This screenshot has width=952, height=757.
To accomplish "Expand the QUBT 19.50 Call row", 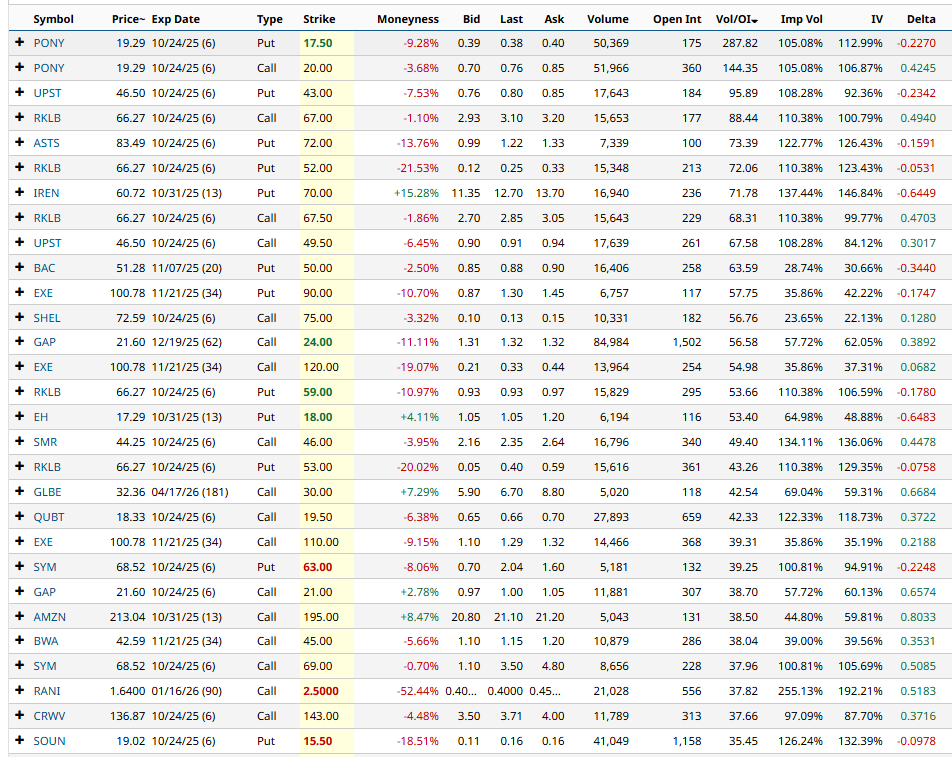I will pos(19,516).
